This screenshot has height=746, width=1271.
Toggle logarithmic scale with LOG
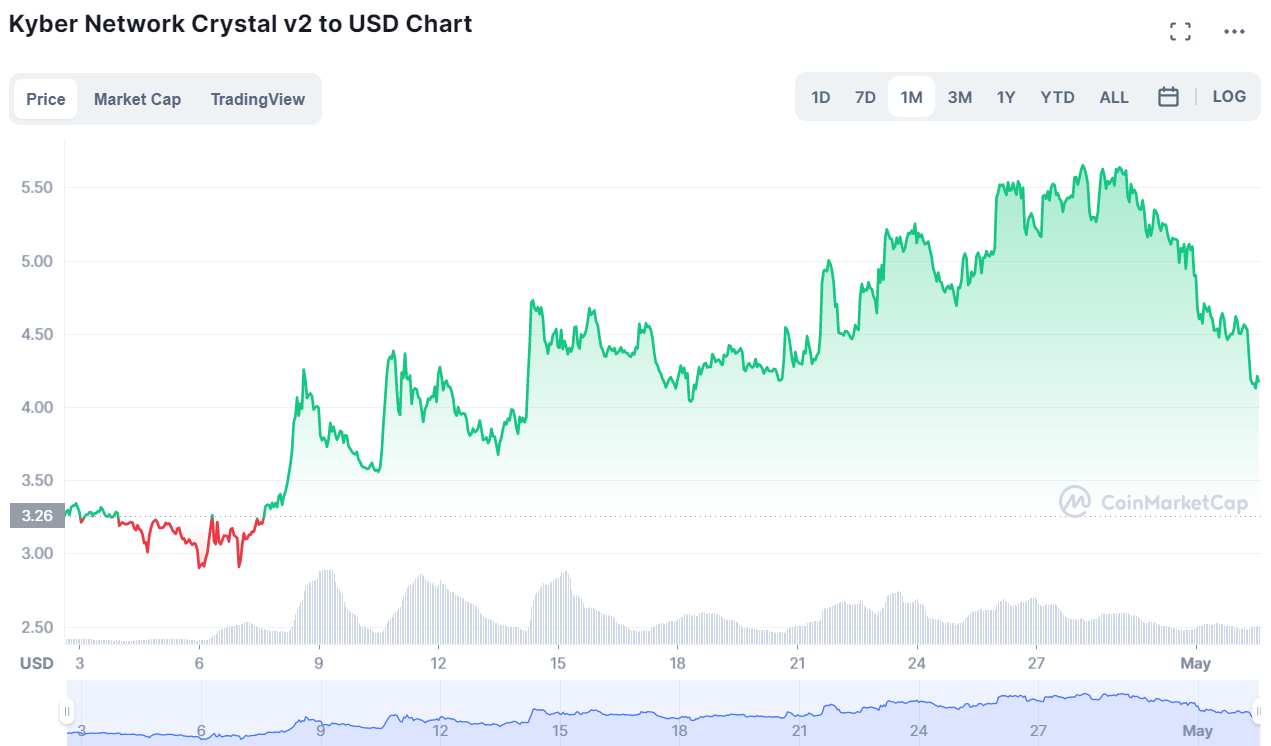pos(1229,96)
